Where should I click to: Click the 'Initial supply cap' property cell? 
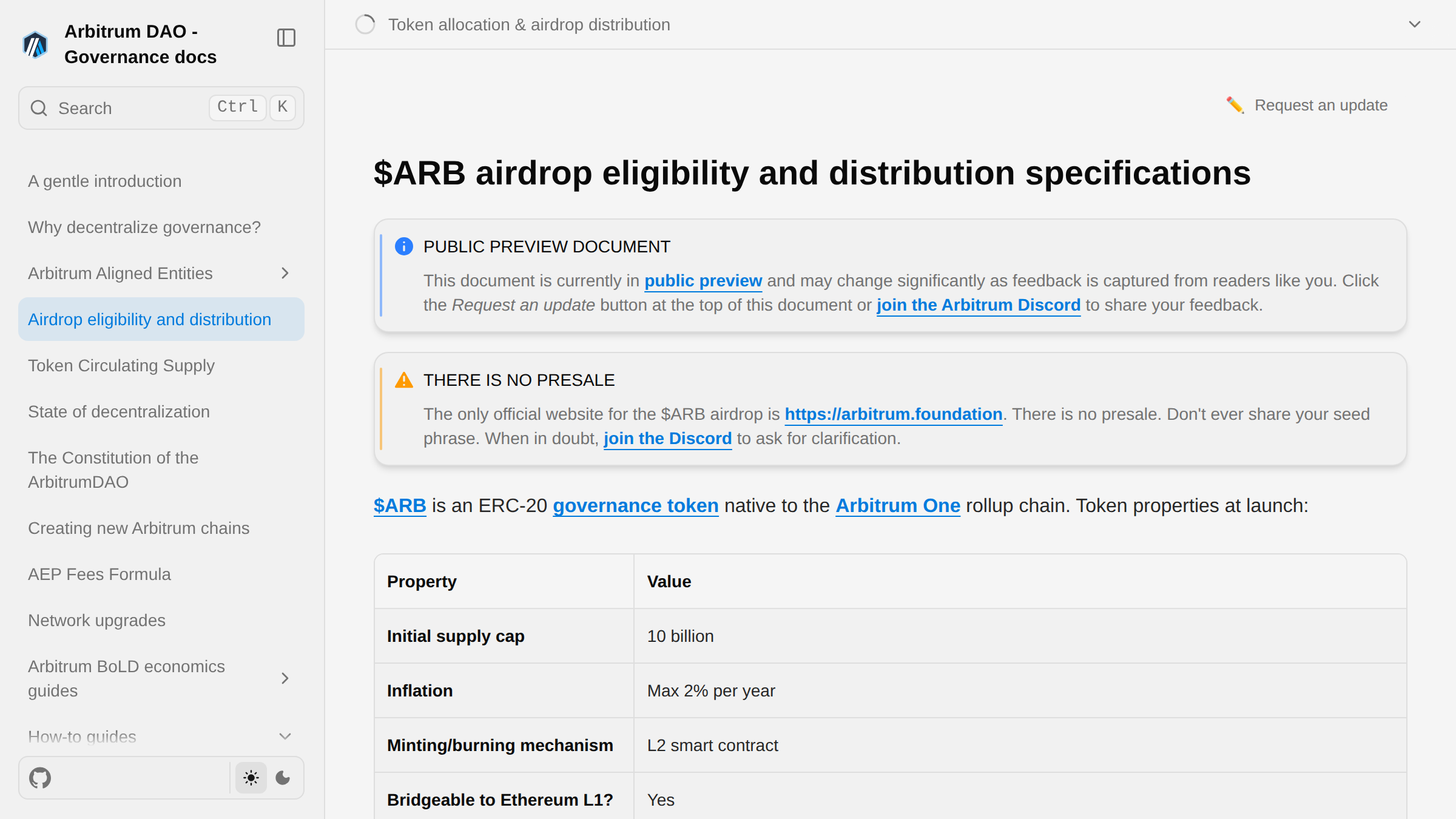(504, 636)
